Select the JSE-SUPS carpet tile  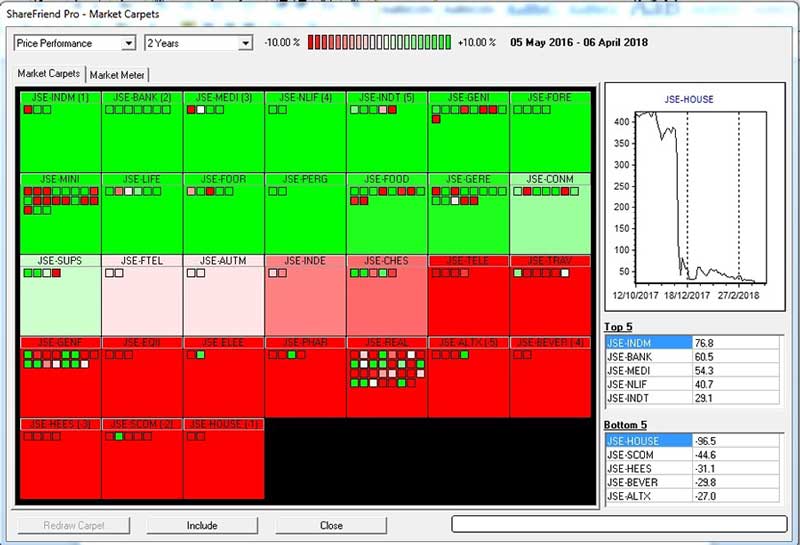[61, 295]
